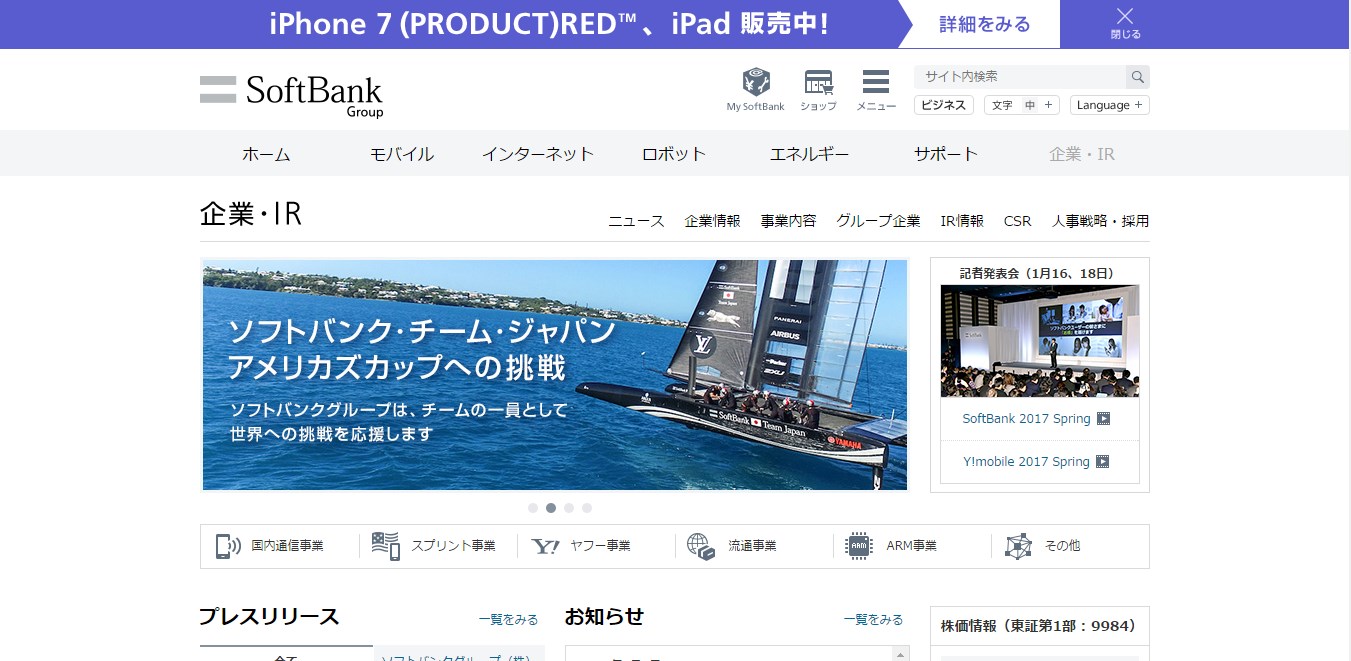Open その他 network cube icon
The height and width of the screenshot is (661, 1351).
[x=1018, y=546]
